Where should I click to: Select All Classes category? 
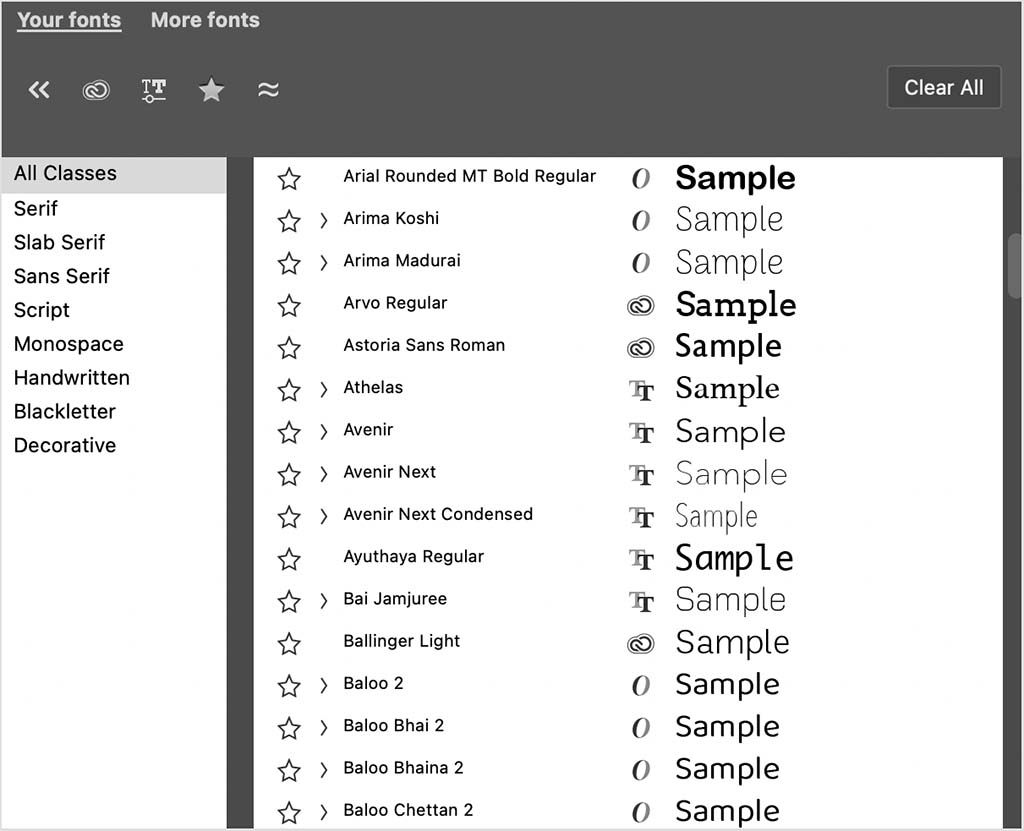114,174
